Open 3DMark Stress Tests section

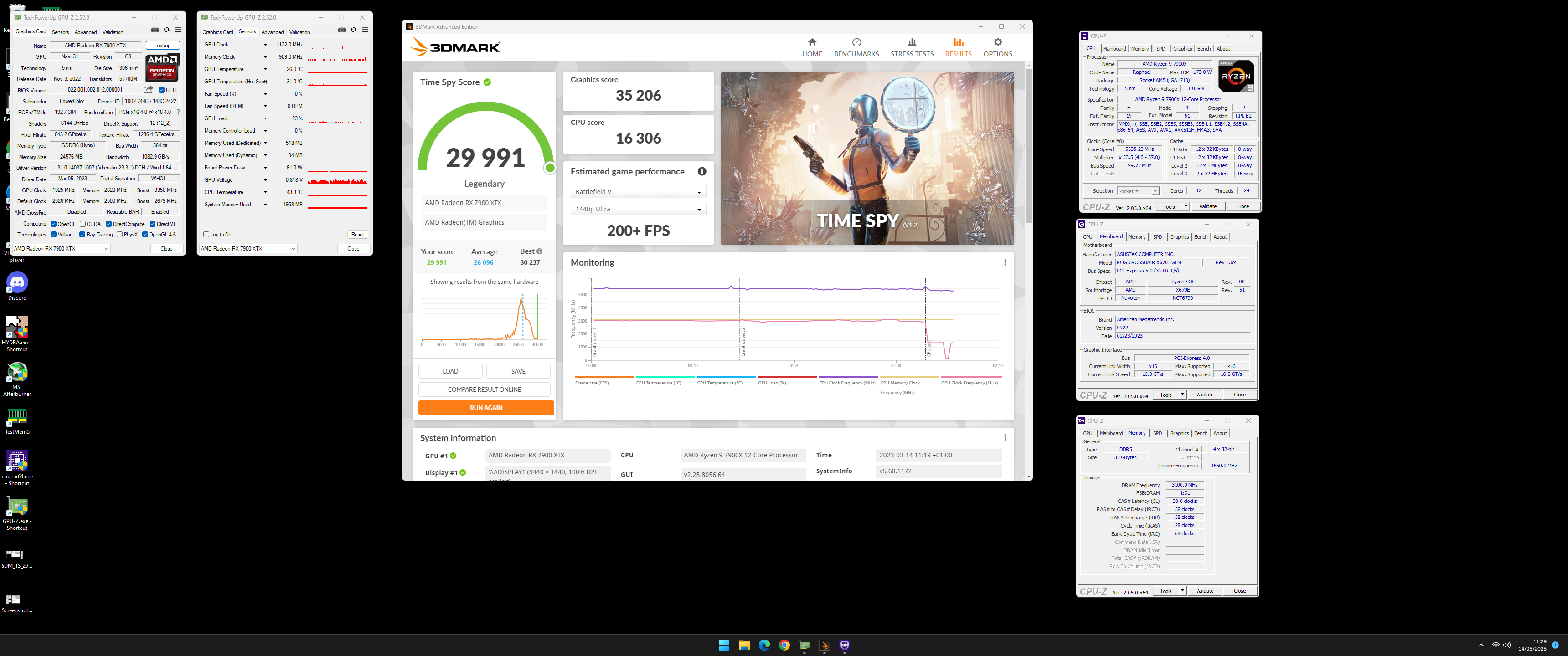coord(911,47)
